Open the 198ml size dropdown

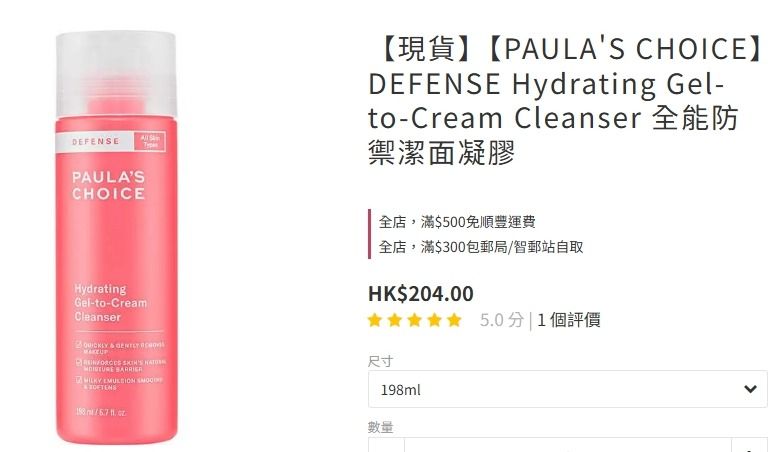(567, 389)
